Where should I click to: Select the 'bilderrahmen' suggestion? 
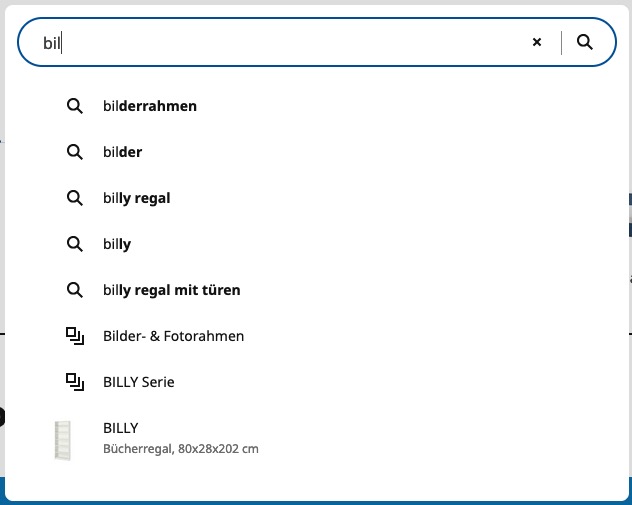click(150, 106)
